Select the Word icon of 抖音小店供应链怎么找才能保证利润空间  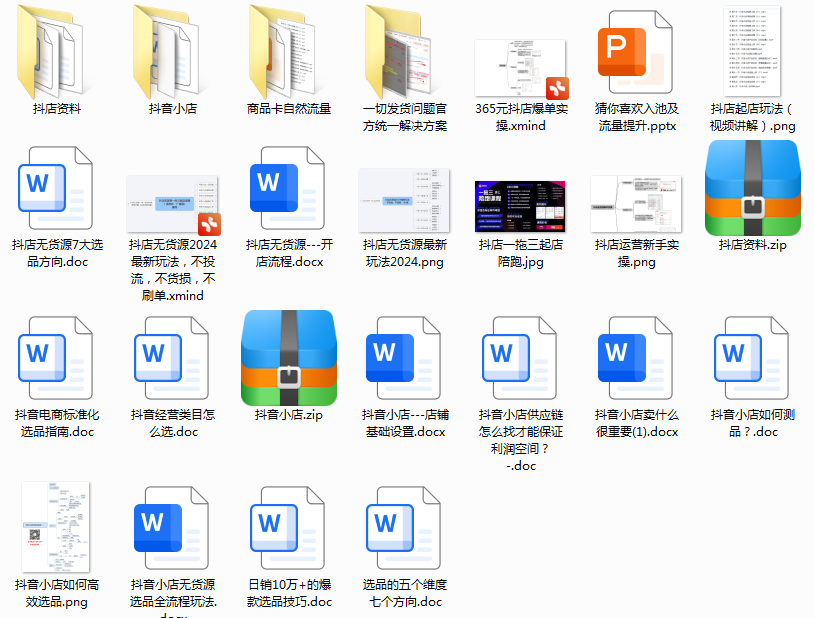pyautogui.click(x=520, y=358)
